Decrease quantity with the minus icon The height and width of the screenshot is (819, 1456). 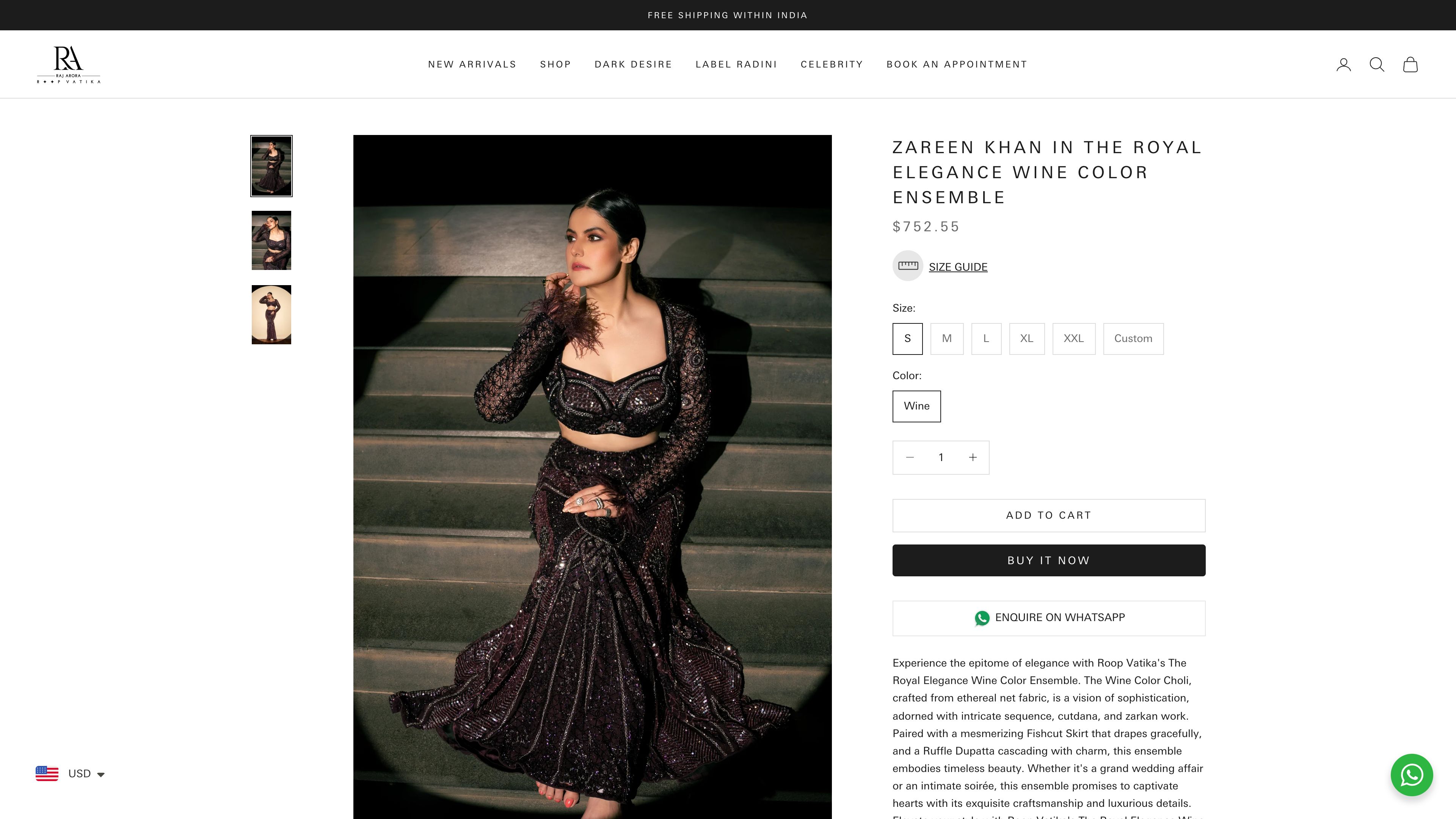point(910,457)
